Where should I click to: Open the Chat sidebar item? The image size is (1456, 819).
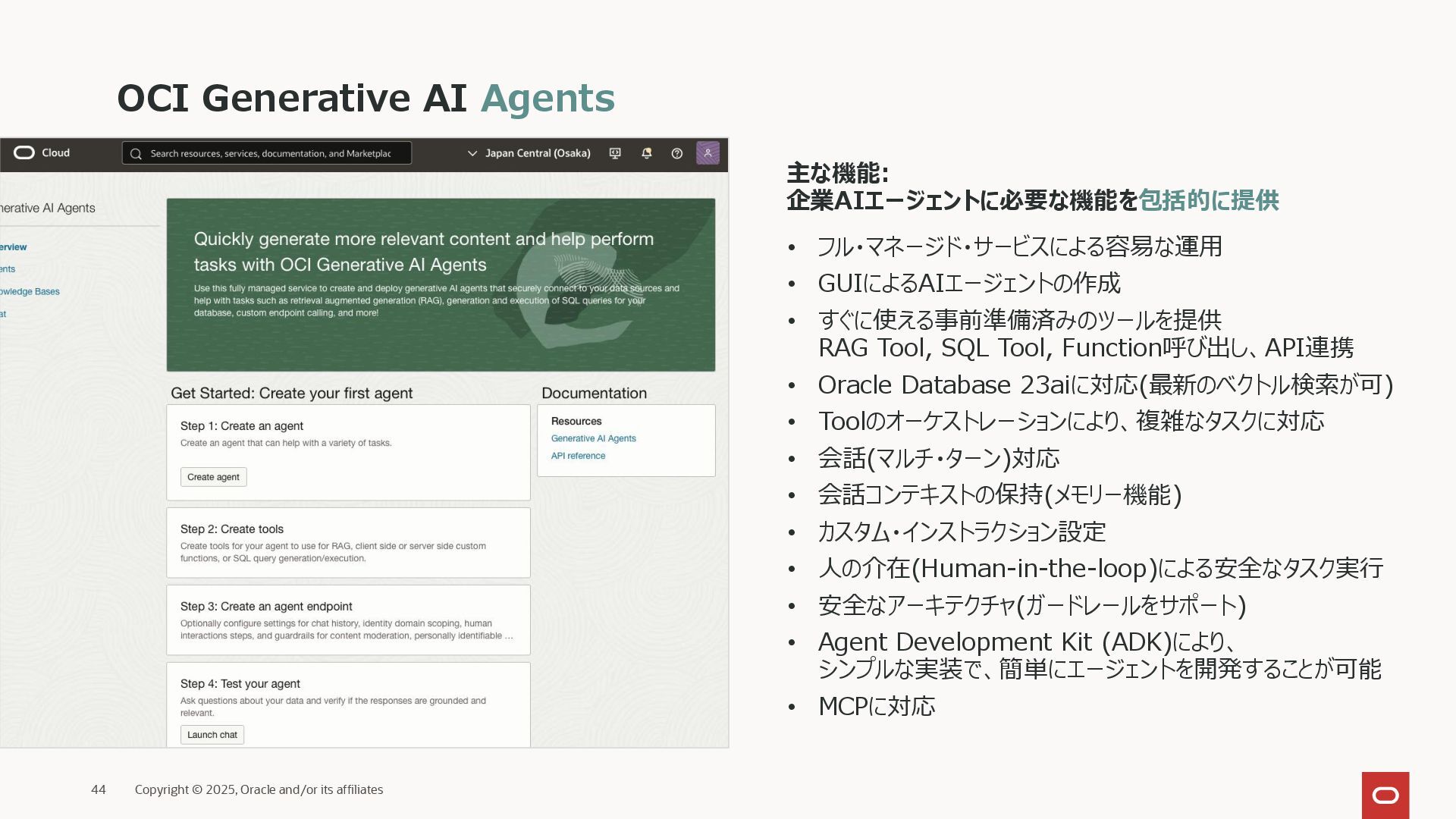(3, 314)
